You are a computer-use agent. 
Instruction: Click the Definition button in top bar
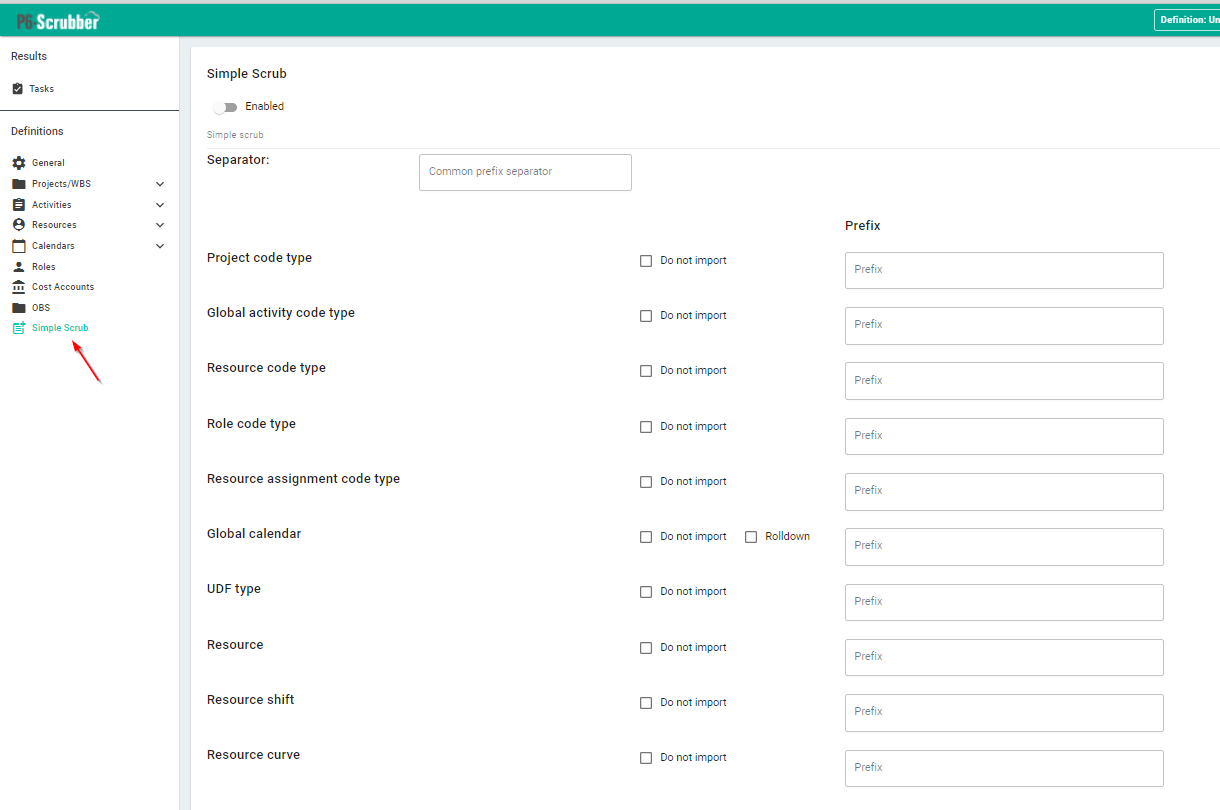(1186, 20)
